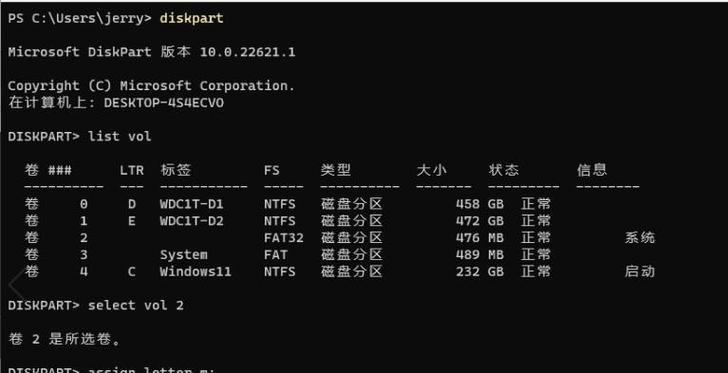Click the FAT32 file system entry
The height and width of the screenshot is (373, 728).
point(284,238)
